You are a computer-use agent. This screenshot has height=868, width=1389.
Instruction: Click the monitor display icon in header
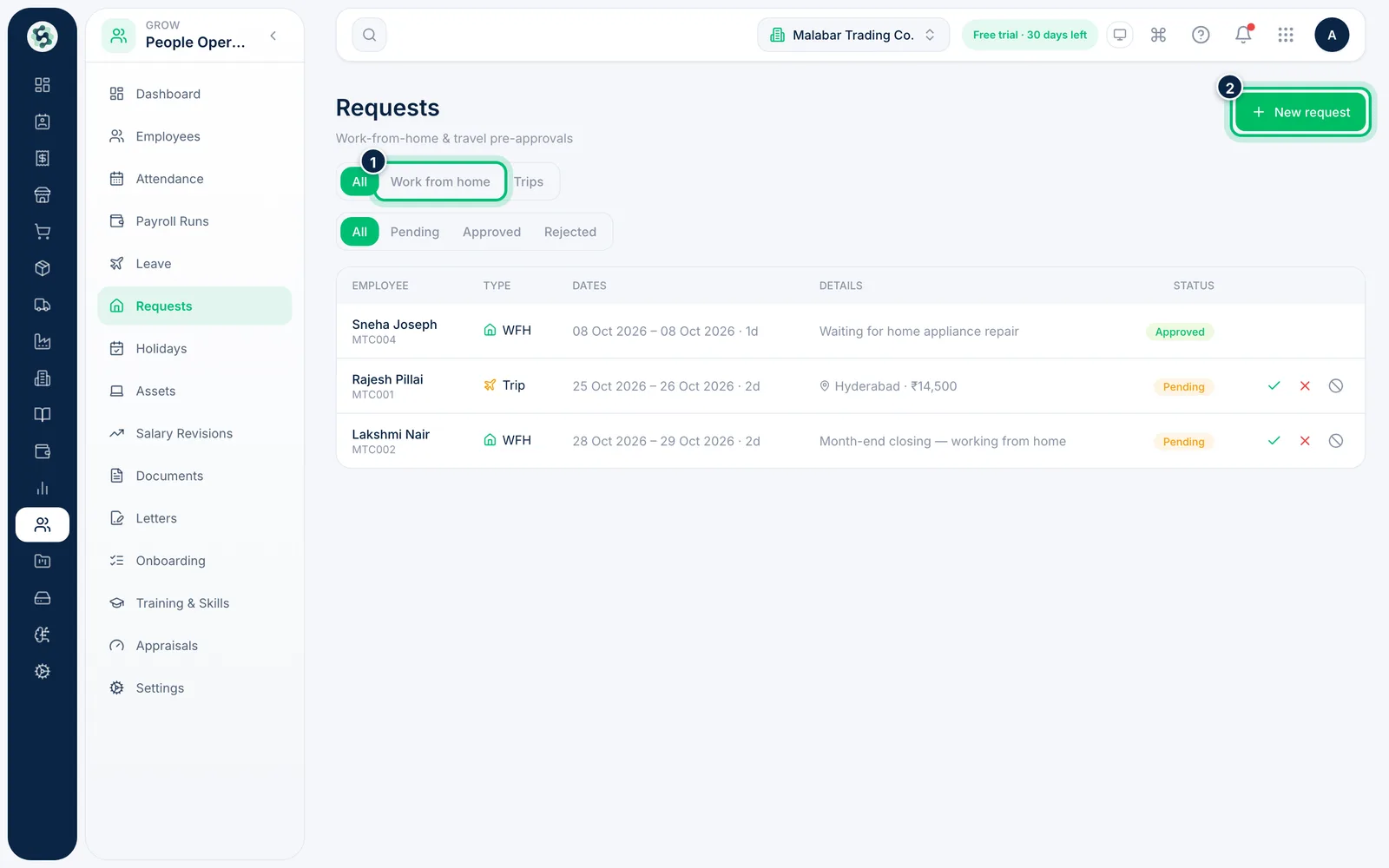1120,35
